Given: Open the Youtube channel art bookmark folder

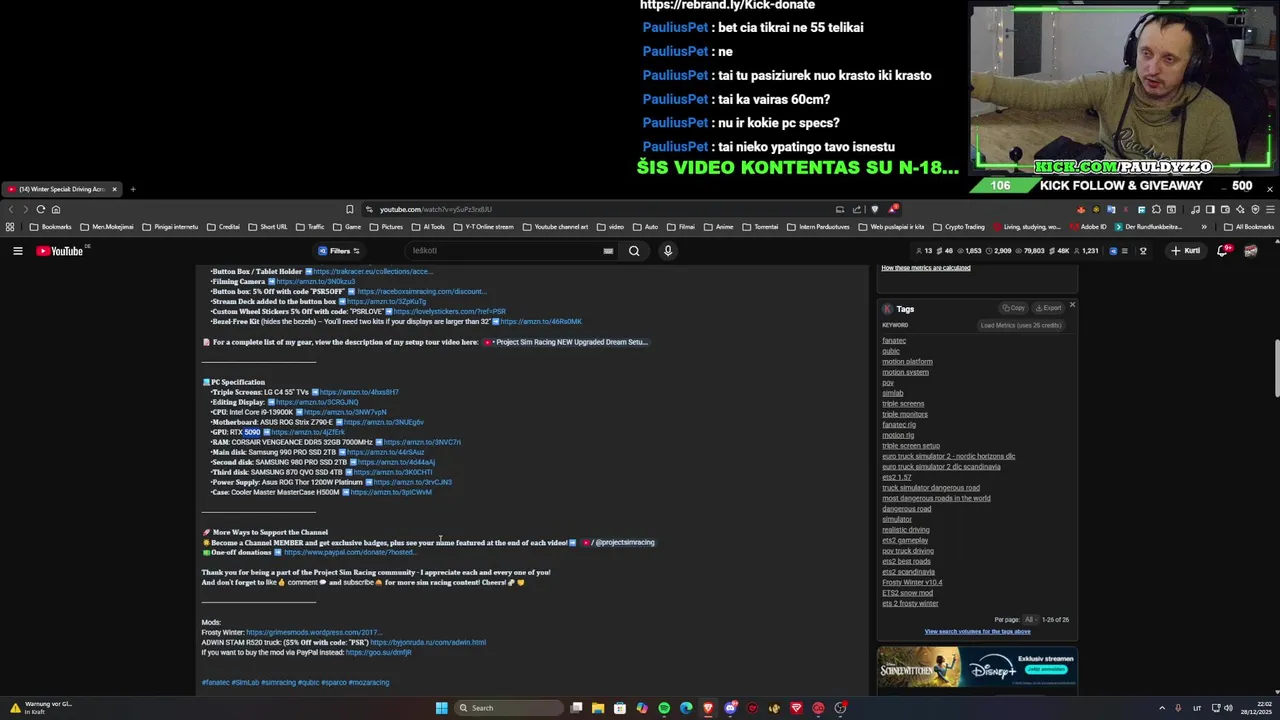Looking at the screenshot, I should point(555,227).
